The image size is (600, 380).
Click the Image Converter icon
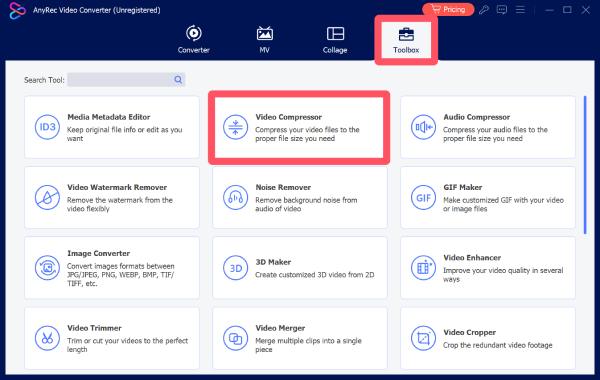pyautogui.click(x=47, y=268)
